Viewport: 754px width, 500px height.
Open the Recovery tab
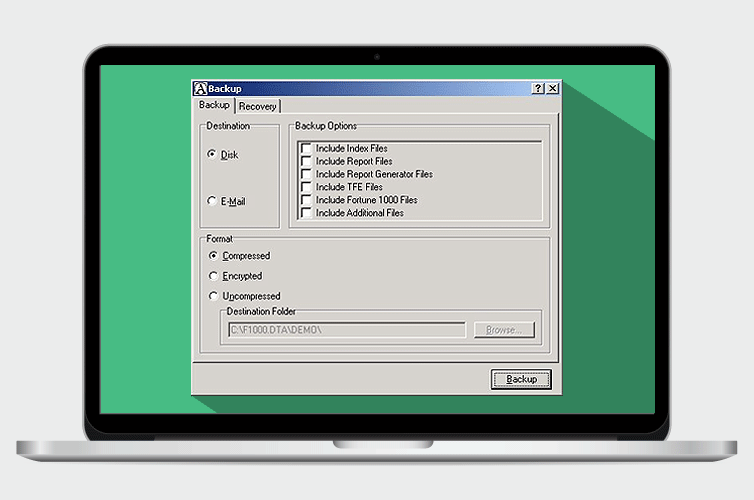(257, 107)
